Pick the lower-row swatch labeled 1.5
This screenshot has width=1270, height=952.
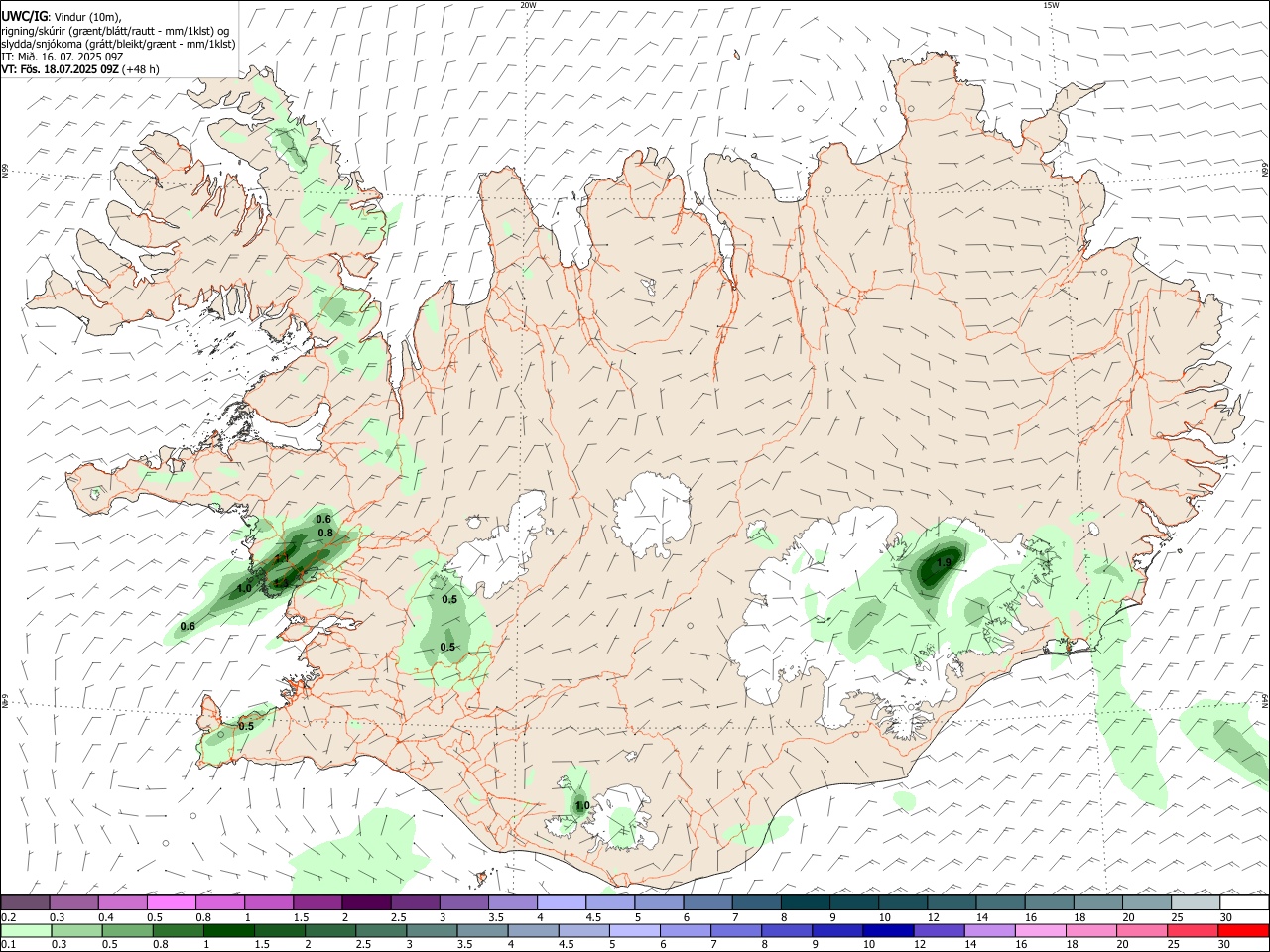click(x=281, y=930)
